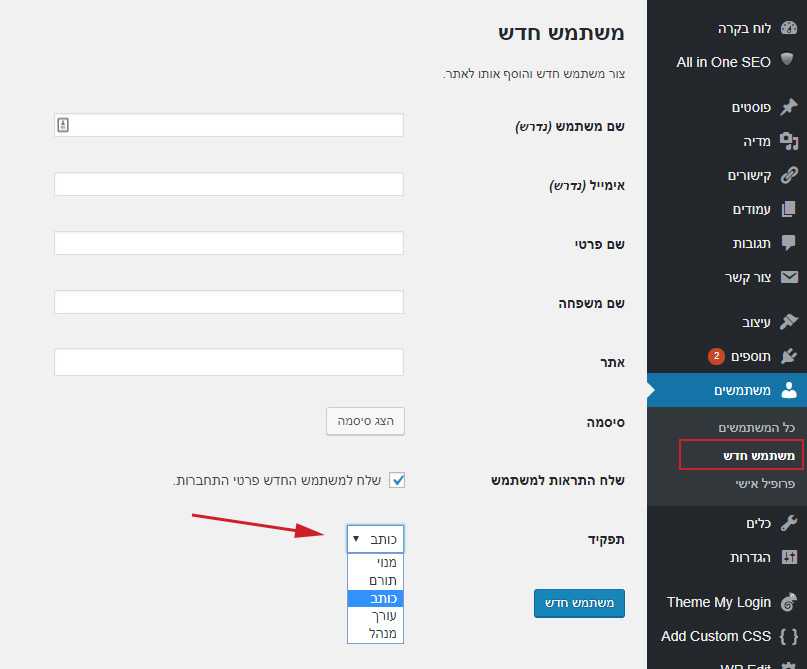Open the תוספים menu
Screen dimensions: 807x669
click(x=727, y=356)
